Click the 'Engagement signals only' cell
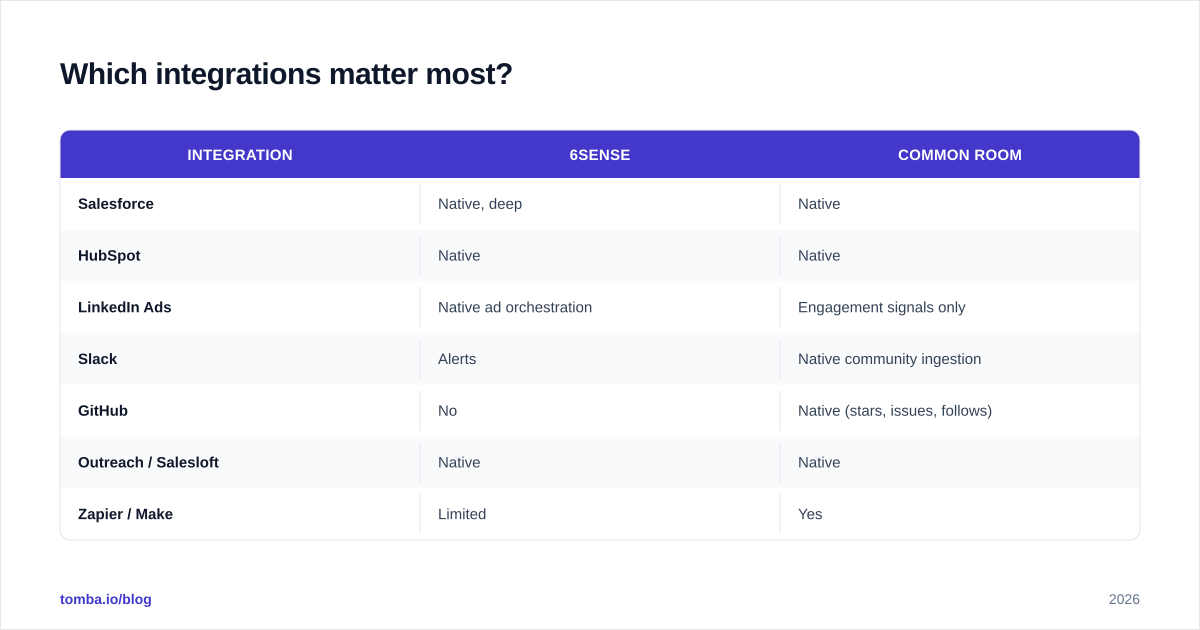 click(960, 308)
